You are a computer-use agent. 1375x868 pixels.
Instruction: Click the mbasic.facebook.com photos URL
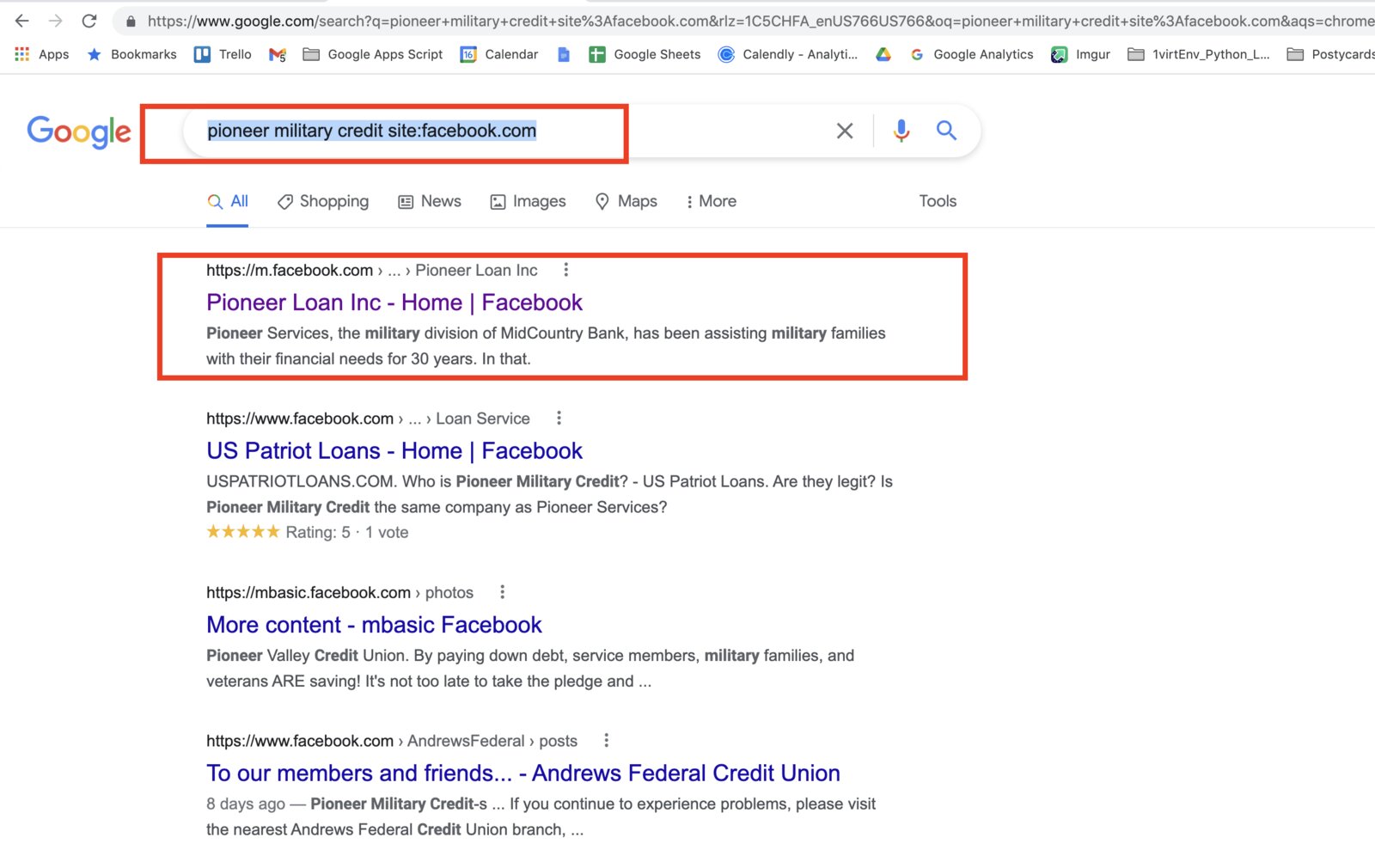[x=339, y=592]
